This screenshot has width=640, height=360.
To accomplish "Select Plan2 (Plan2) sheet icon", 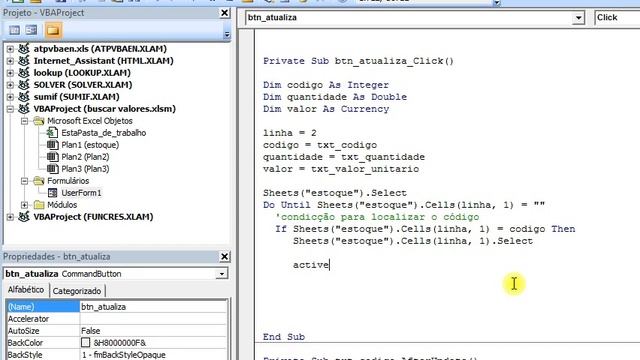I will 52,157.
